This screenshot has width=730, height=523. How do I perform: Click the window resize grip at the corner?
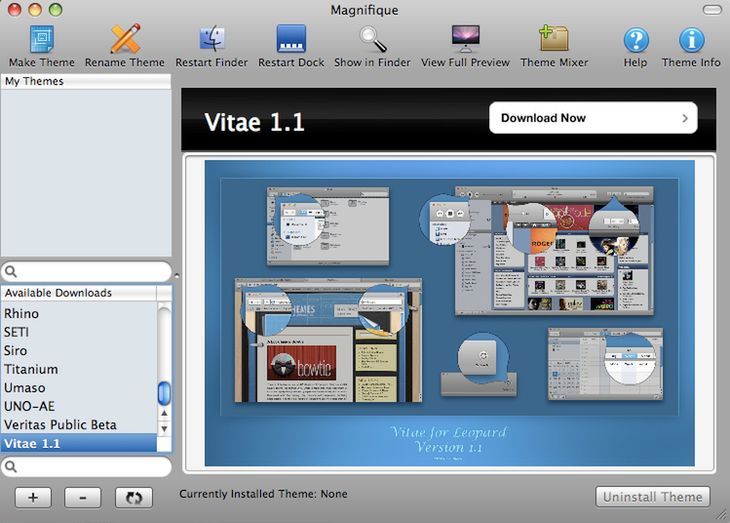[722, 515]
